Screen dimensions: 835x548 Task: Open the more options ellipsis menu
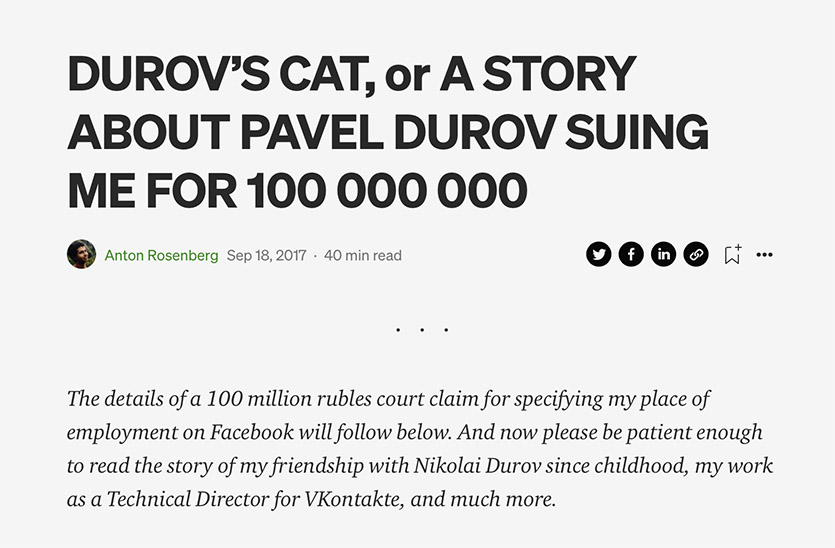764,255
